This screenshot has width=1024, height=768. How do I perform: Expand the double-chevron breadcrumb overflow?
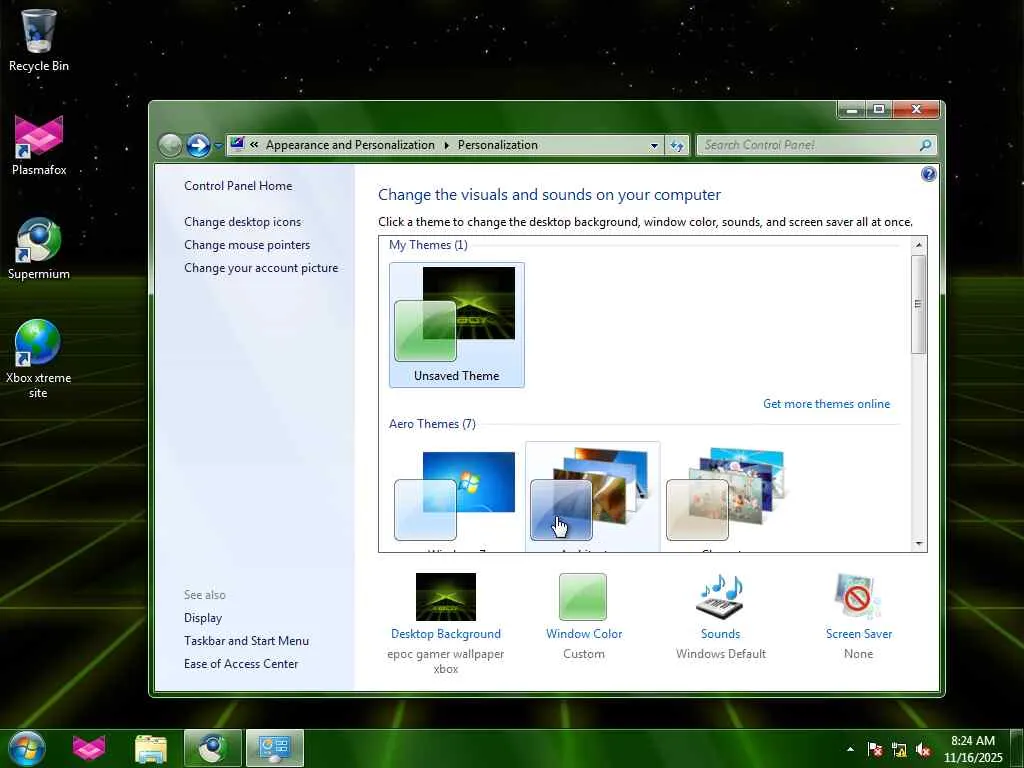pyautogui.click(x=254, y=145)
